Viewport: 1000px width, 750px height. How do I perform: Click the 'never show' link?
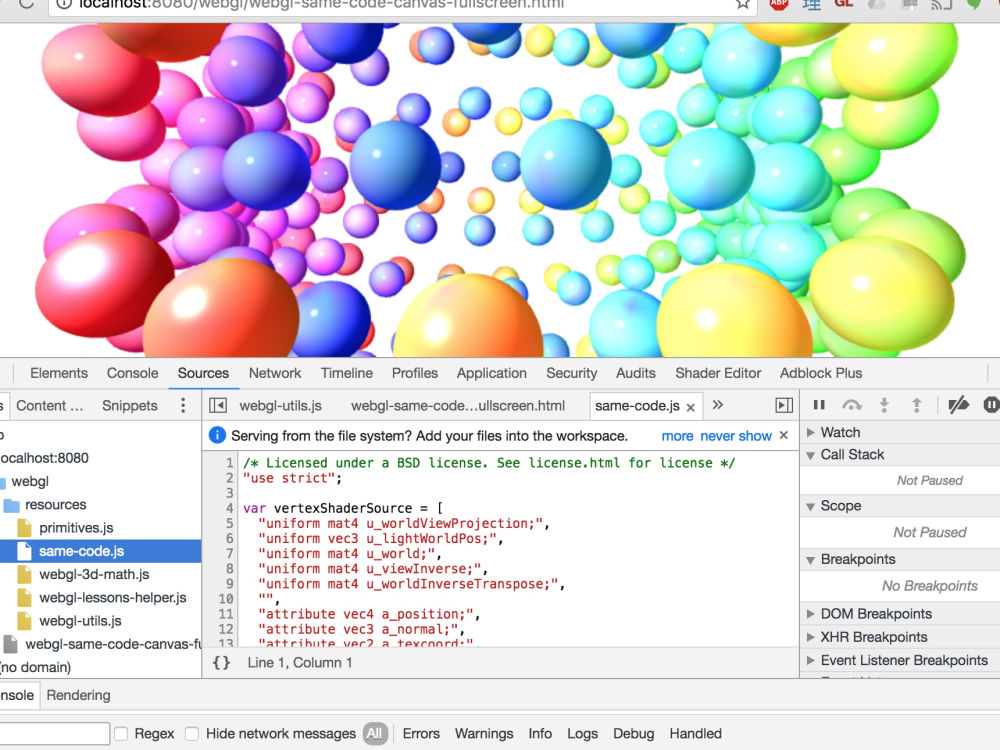coord(736,436)
